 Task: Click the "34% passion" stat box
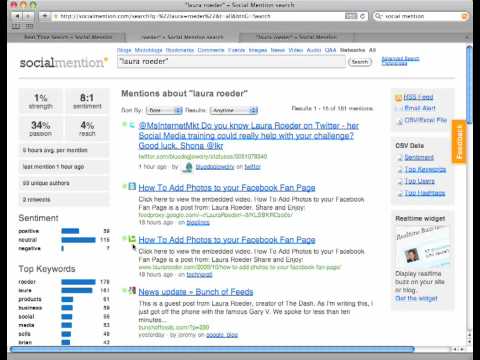(x=41, y=128)
